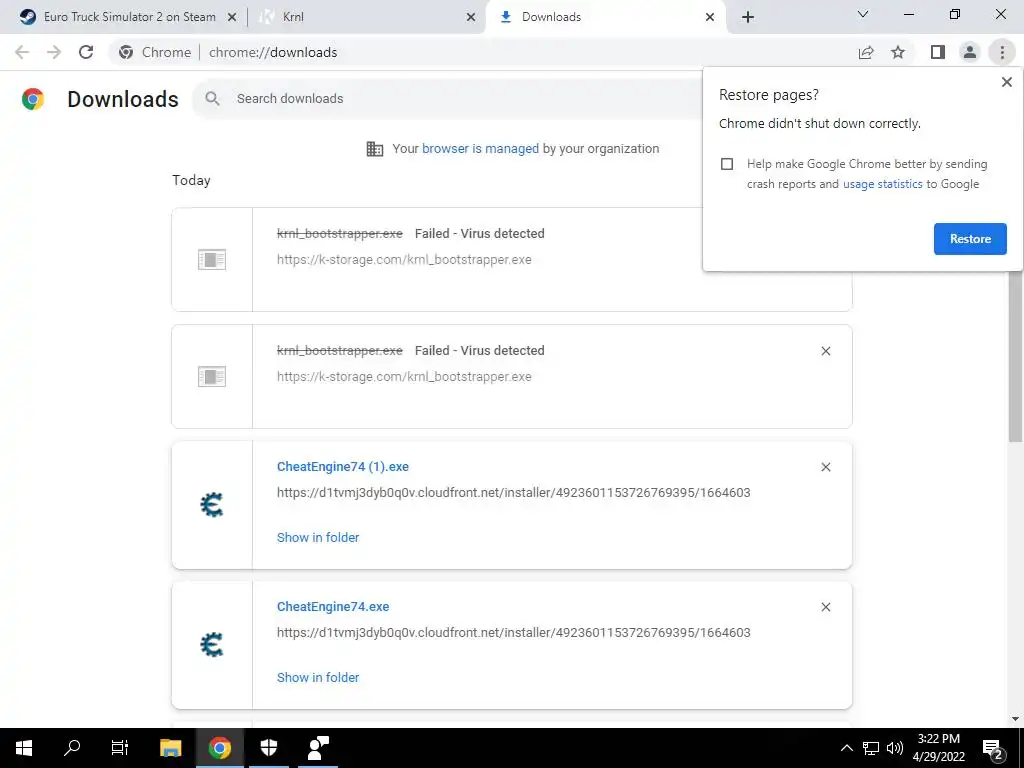Remove CheatEngine74.exe from list
Screen dimensions: 1024x768
click(x=825, y=607)
